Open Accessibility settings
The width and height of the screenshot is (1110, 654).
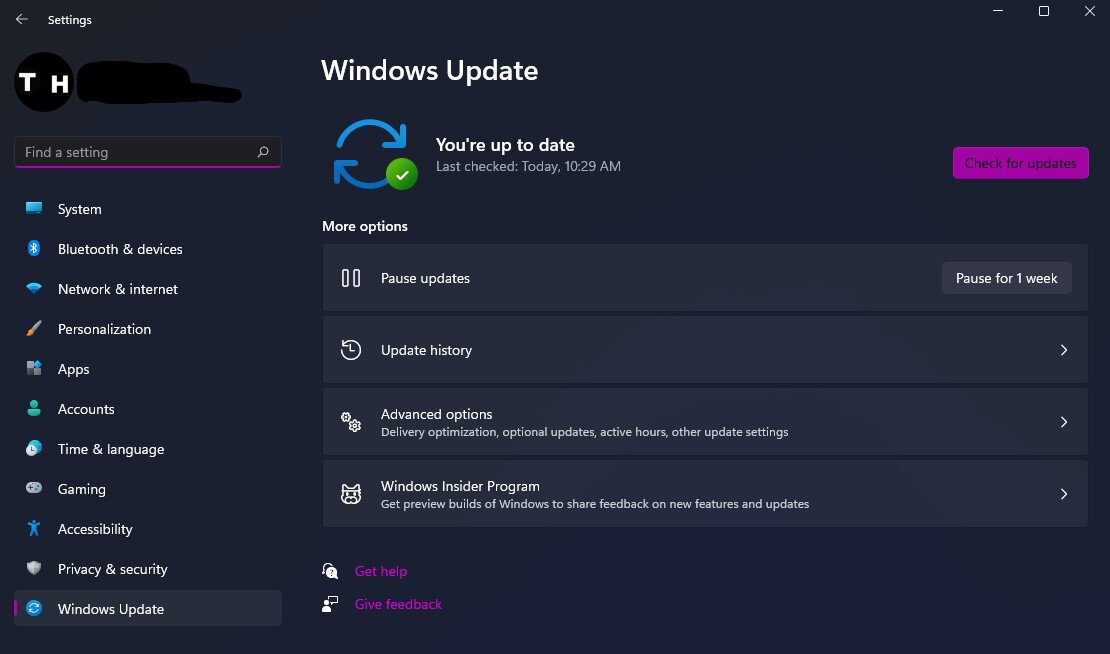148,529
